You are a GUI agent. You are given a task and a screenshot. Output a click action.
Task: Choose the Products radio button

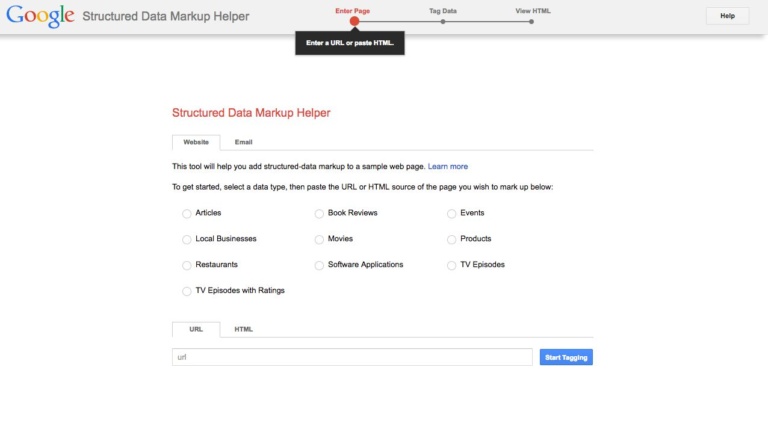click(x=452, y=239)
